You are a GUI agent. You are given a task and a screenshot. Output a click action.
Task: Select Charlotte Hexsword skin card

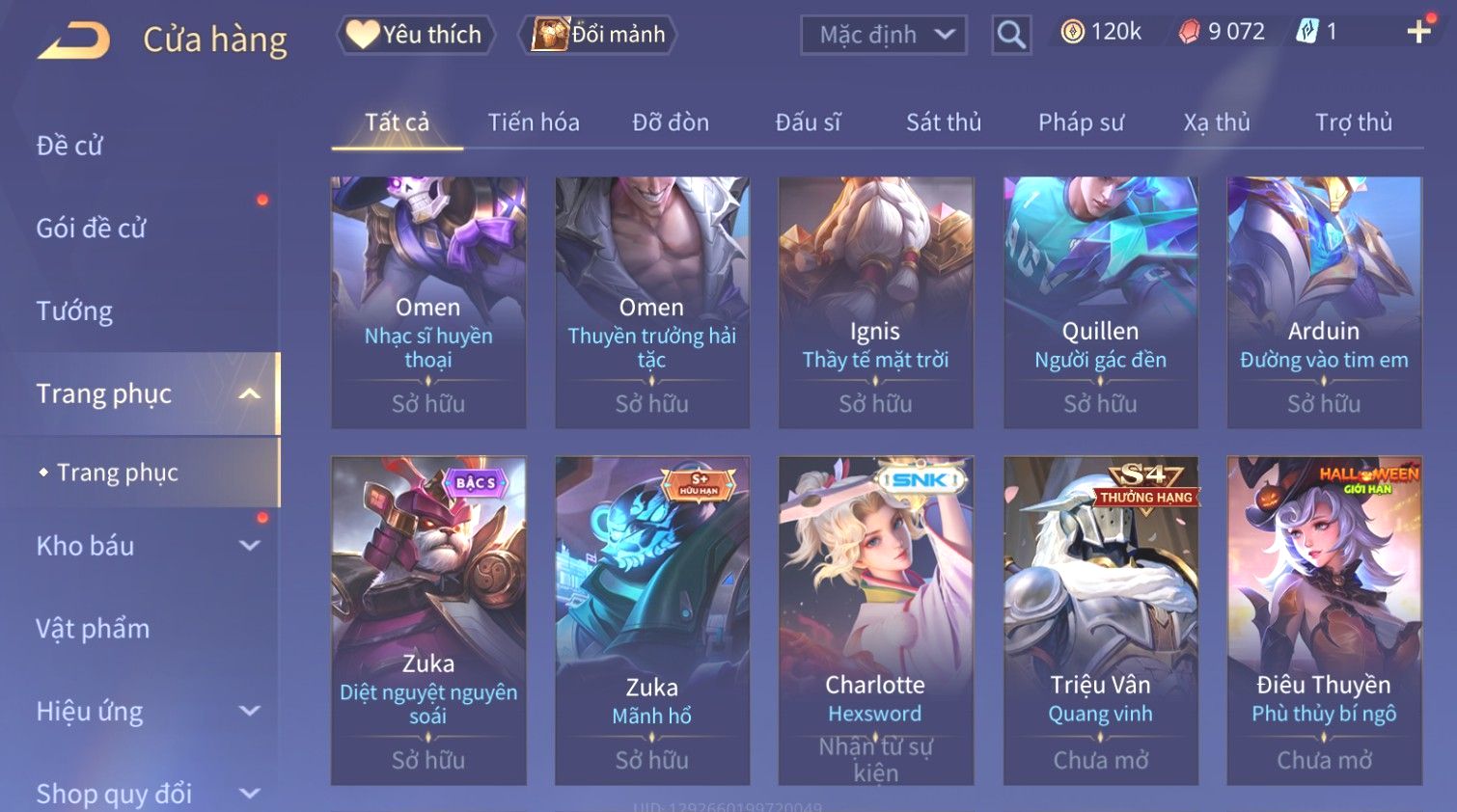(875, 620)
